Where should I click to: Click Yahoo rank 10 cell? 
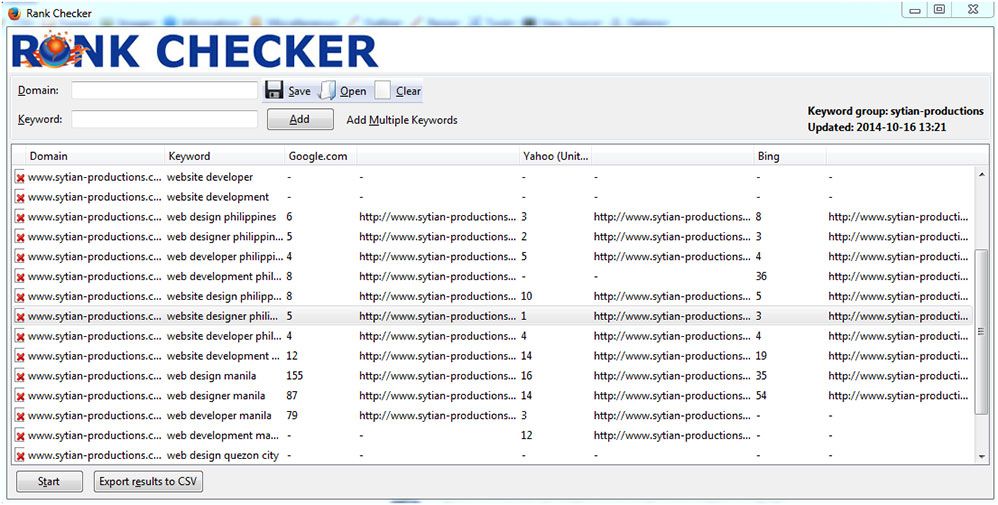[x=526, y=296]
